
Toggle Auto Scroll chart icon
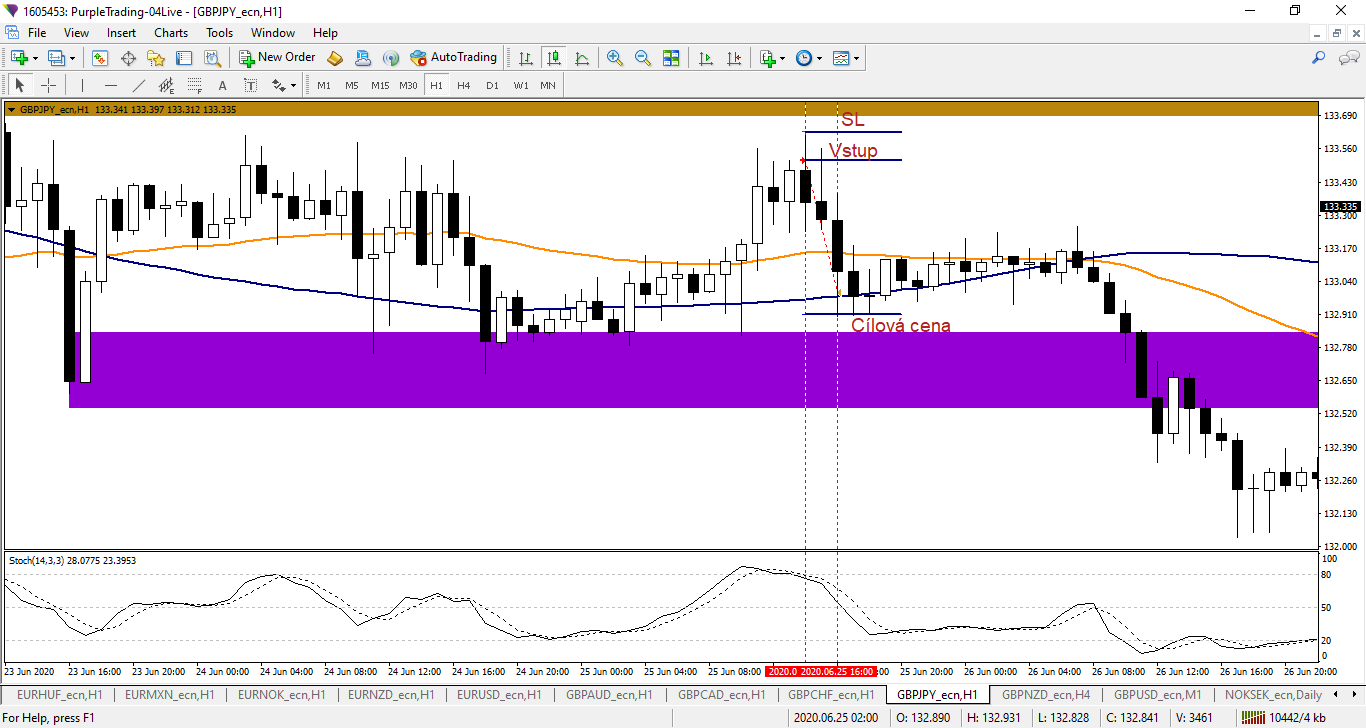coord(706,58)
